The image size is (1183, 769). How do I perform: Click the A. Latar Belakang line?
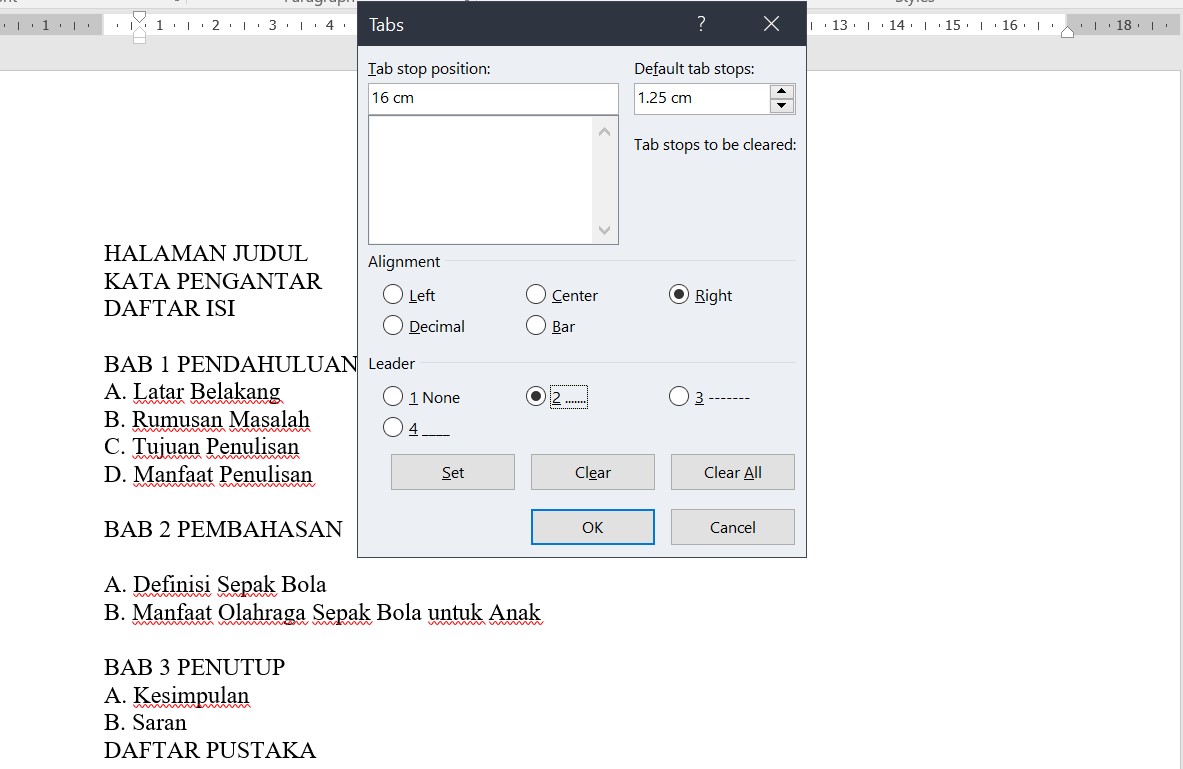[192, 392]
